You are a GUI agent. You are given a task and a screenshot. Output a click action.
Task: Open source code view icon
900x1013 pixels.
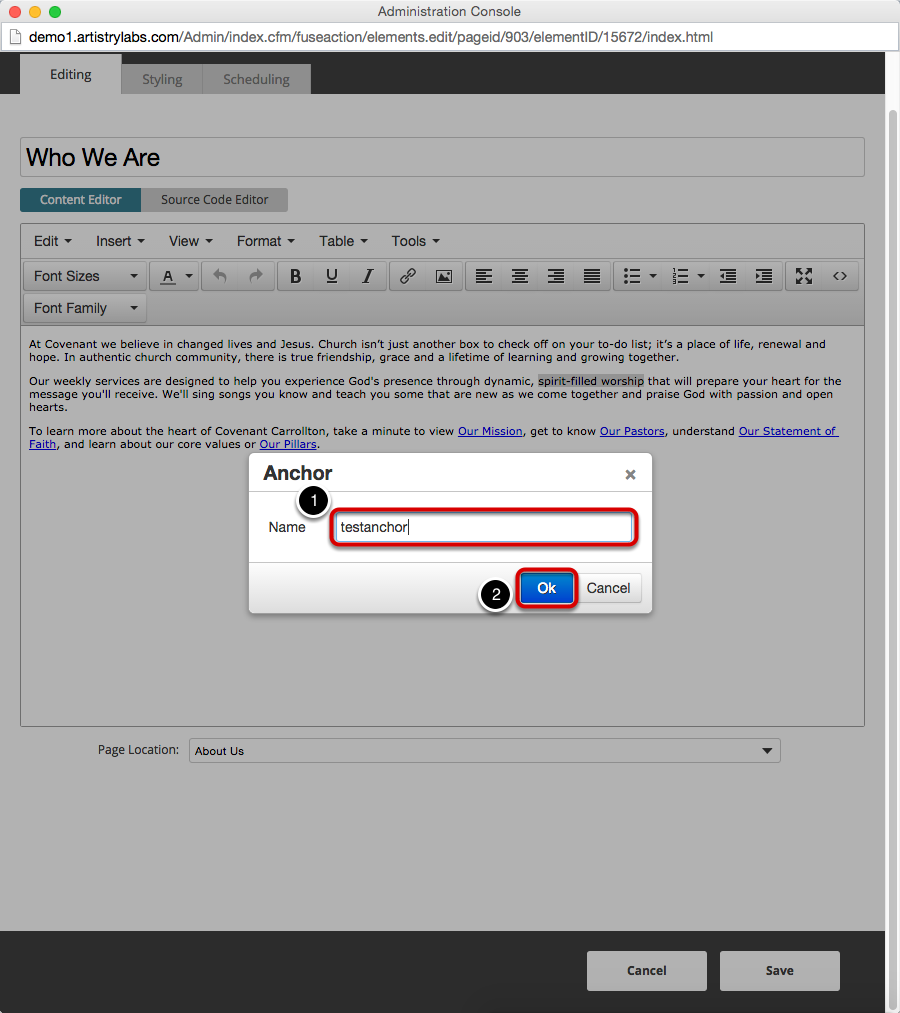pos(840,276)
